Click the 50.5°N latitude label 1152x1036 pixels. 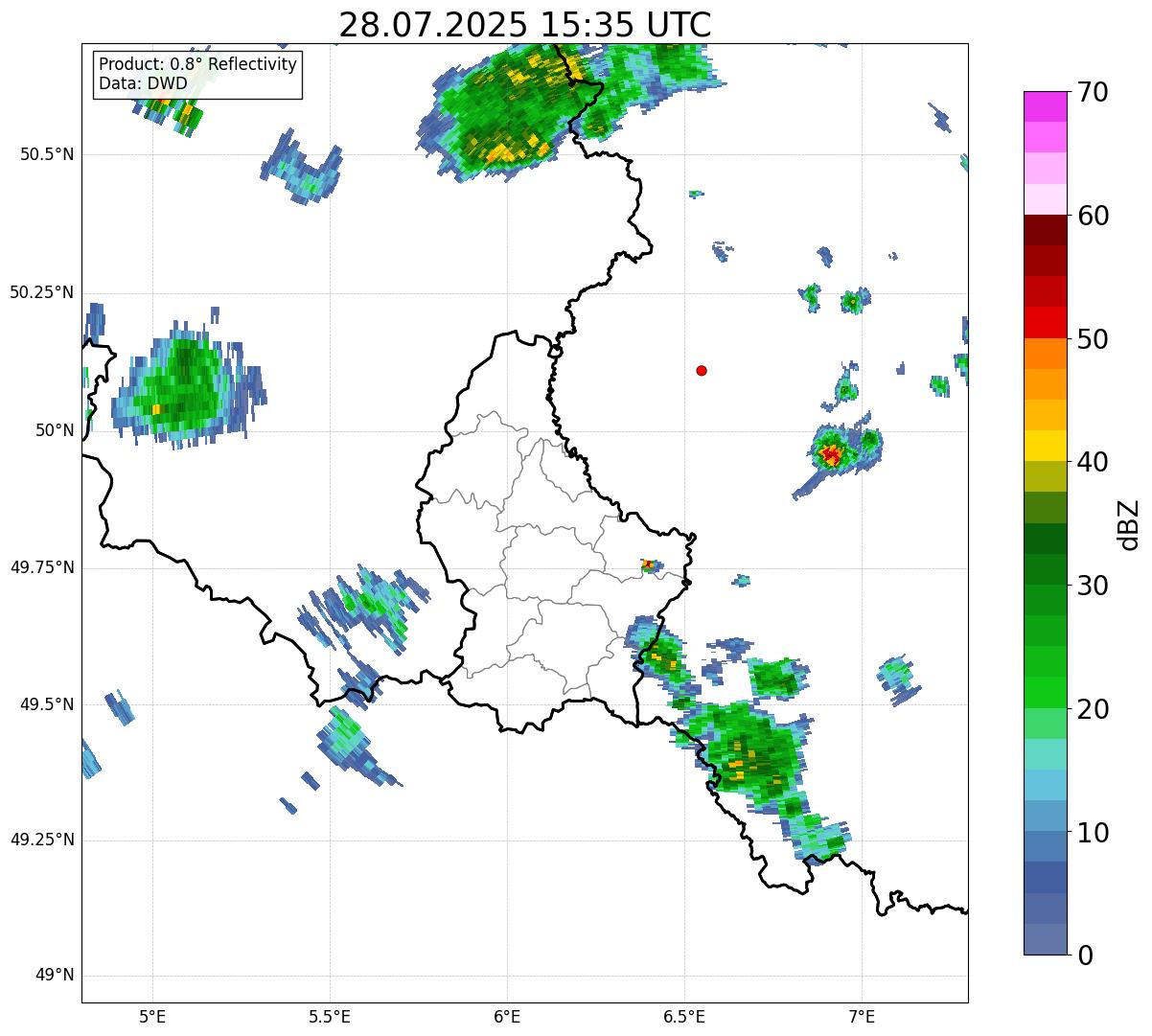47,154
